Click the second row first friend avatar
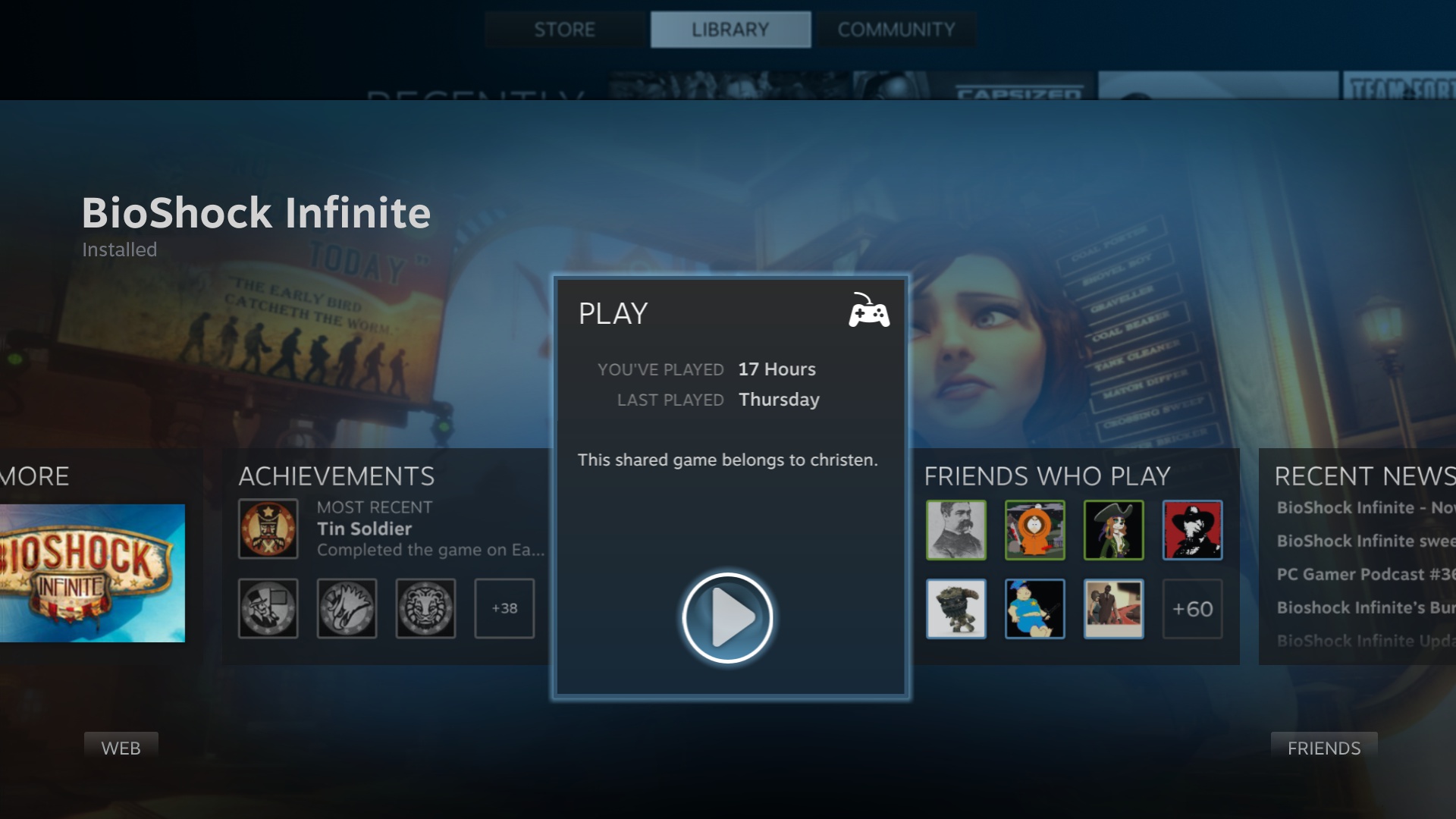The width and height of the screenshot is (1456, 819). click(956, 608)
